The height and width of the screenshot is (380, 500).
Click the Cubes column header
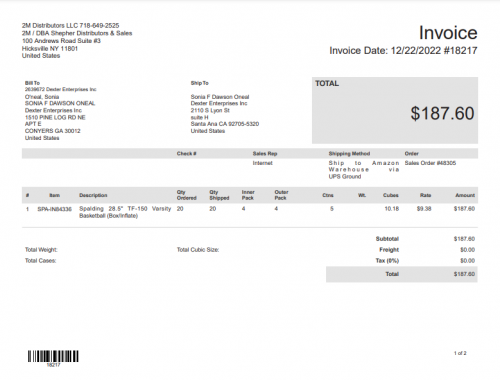tap(391, 195)
